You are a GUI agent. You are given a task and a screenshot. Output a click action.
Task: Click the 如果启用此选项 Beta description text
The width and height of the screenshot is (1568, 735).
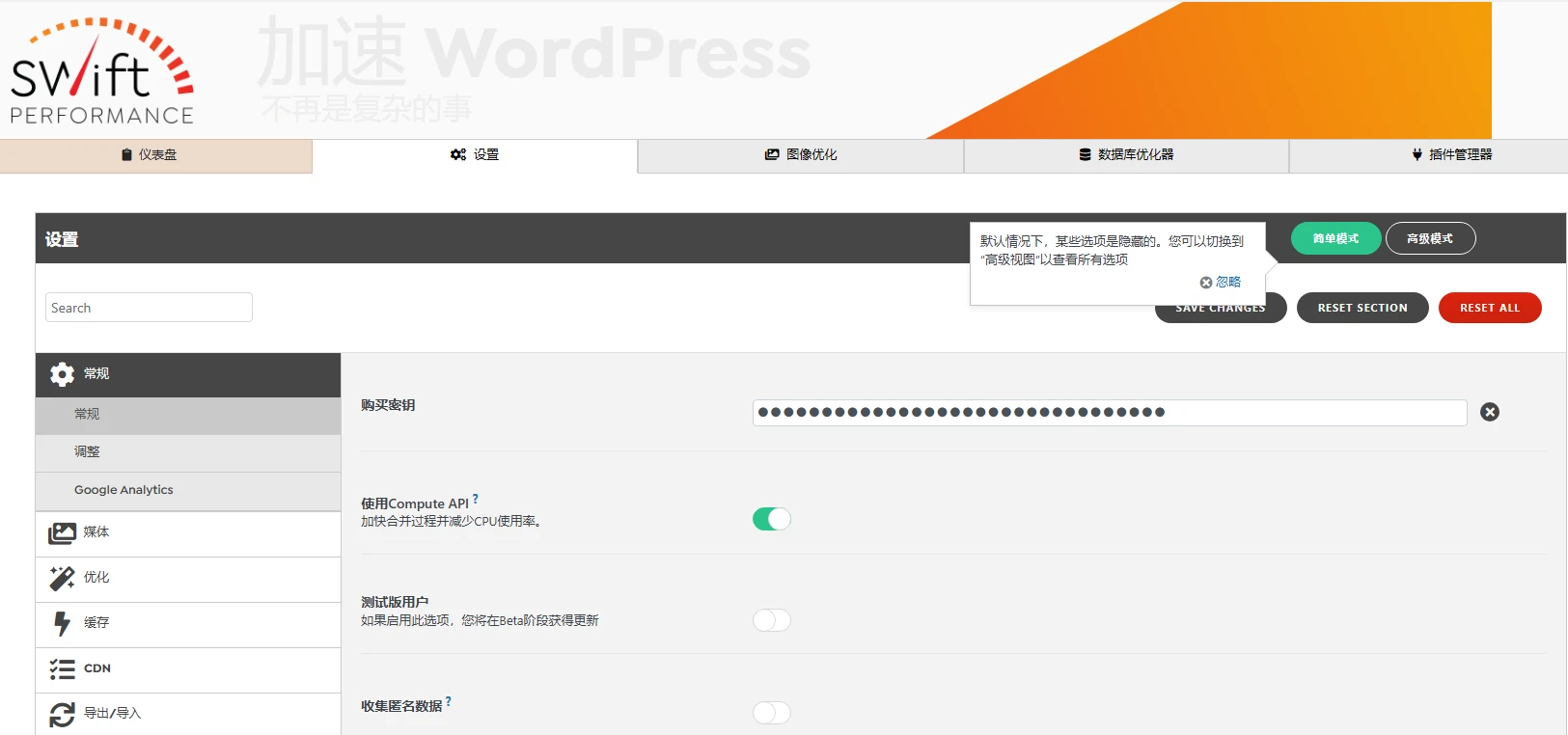480,621
